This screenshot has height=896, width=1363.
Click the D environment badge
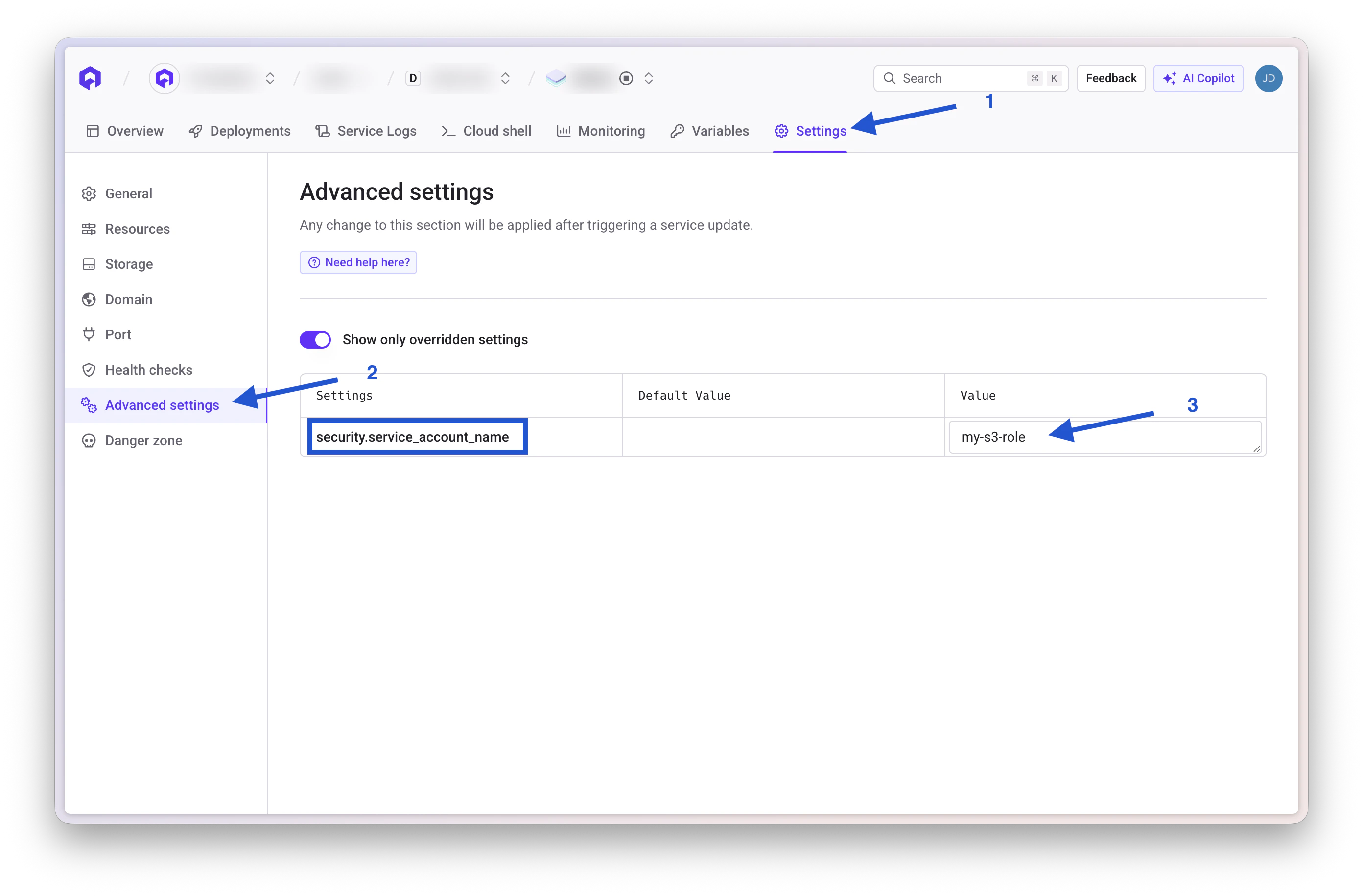[x=413, y=78]
